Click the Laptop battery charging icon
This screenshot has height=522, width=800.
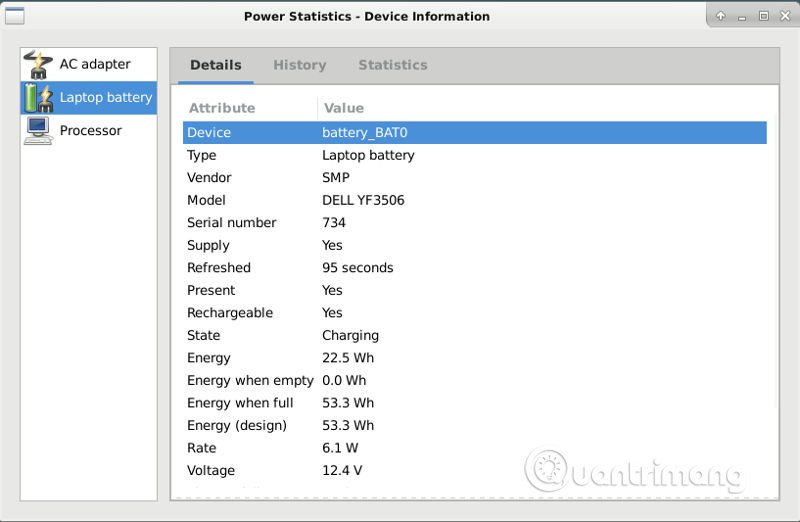[x=39, y=97]
